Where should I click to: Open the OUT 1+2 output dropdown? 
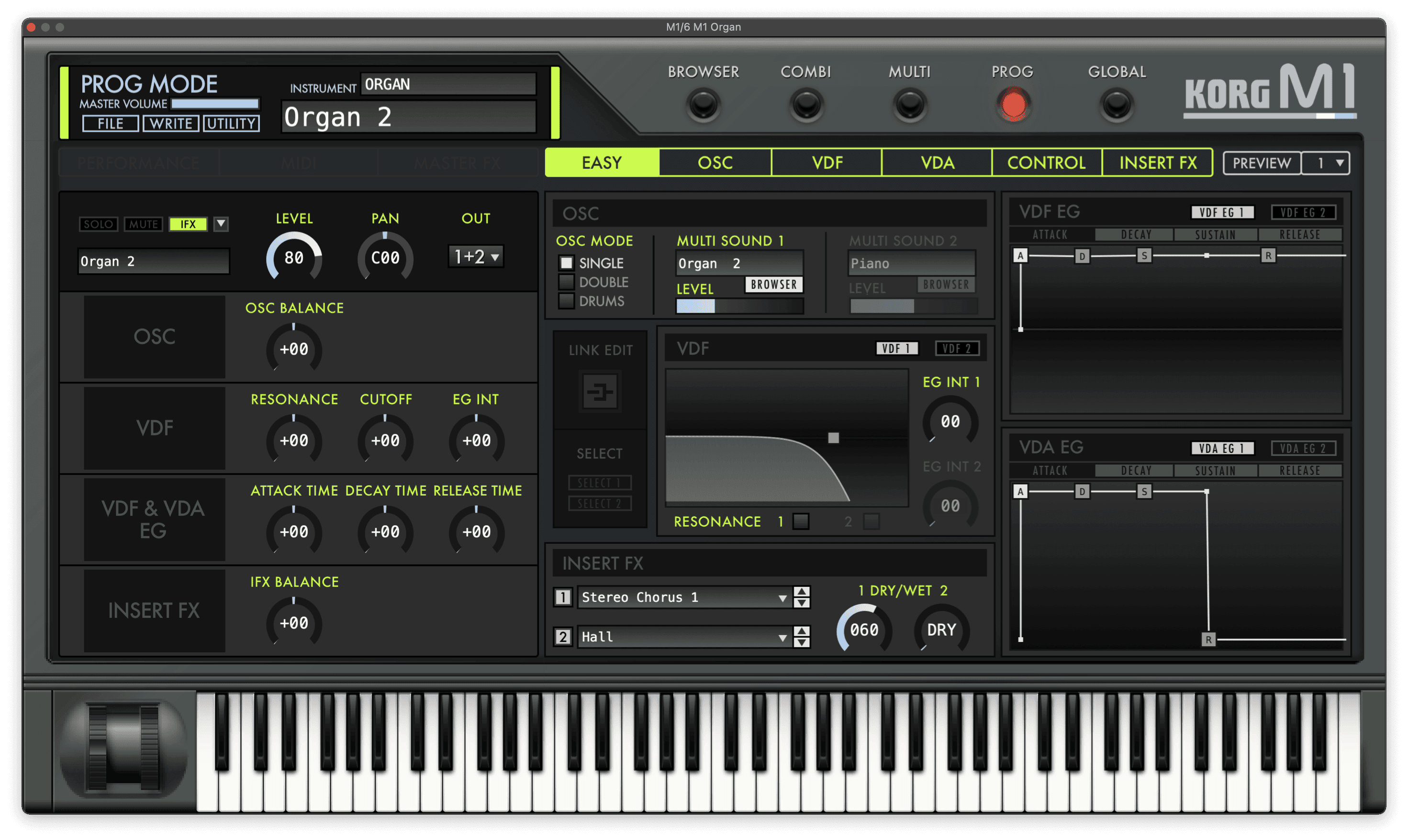[x=476, y=257]
